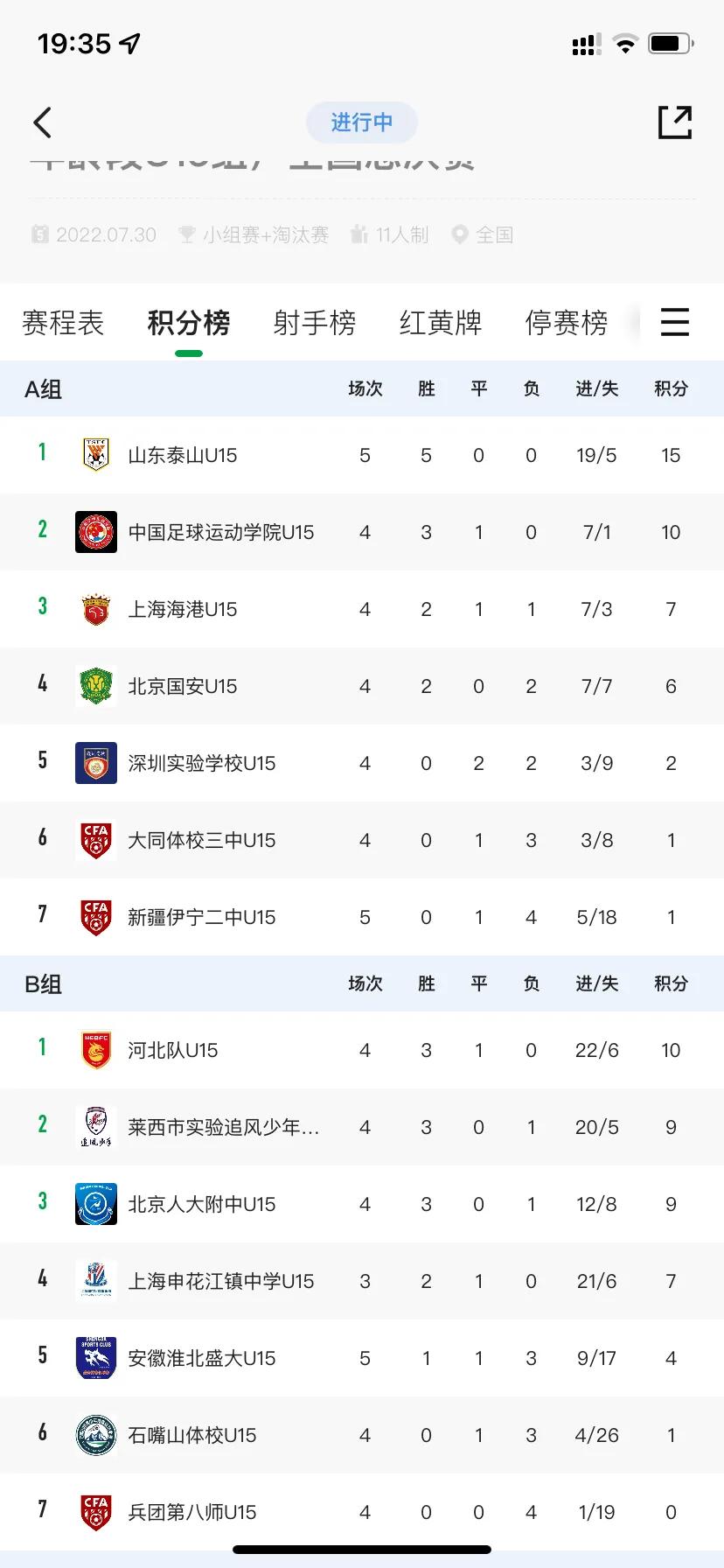The height and width of the screenshot is (1568, 724).
Task: Open the 射手榜 tab
Action: 315,322
